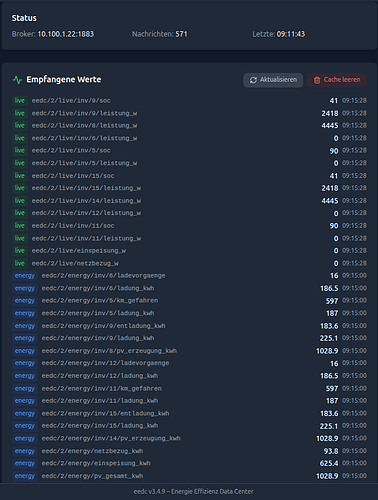Select topic eedc/2/live/einspeisung_w

tap(79, 251)
